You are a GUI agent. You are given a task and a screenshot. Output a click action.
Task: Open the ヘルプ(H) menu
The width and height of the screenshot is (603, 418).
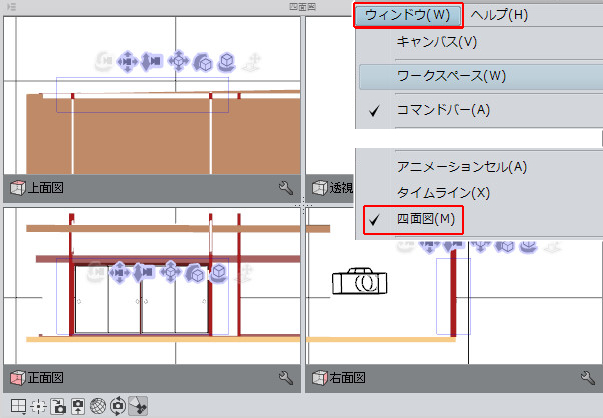pos(499,15)
